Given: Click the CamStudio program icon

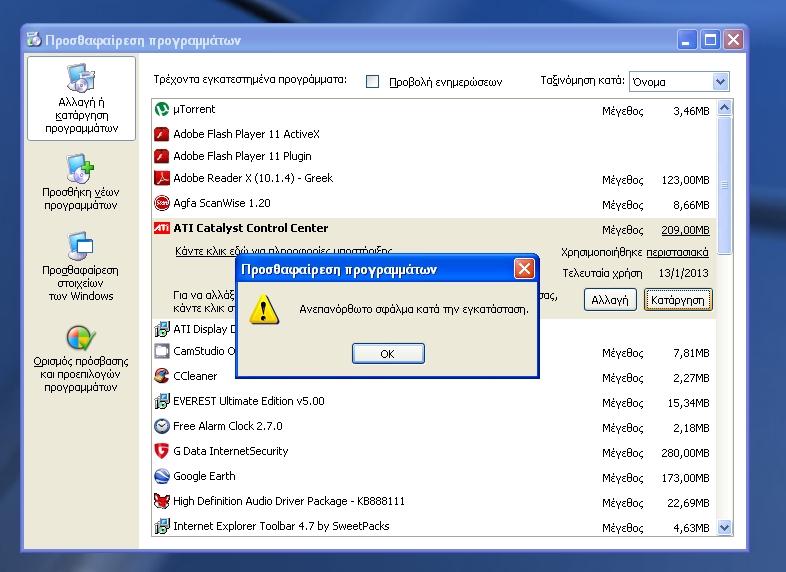Looking at the screenshot, I should [161, 351].
